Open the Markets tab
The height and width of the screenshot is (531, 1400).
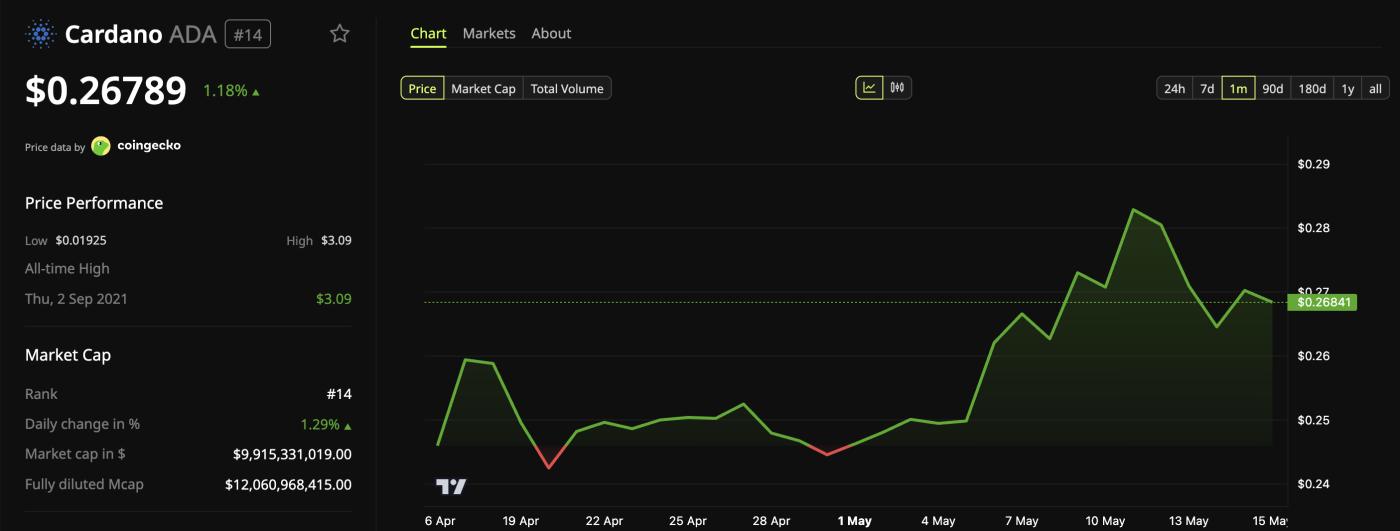point(489,33)
